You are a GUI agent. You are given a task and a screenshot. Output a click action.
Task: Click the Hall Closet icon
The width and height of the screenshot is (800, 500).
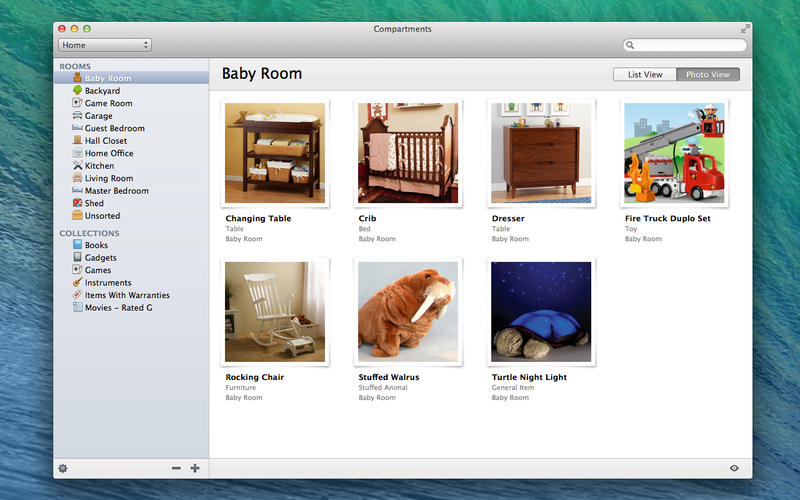click(x=78, y=140)
